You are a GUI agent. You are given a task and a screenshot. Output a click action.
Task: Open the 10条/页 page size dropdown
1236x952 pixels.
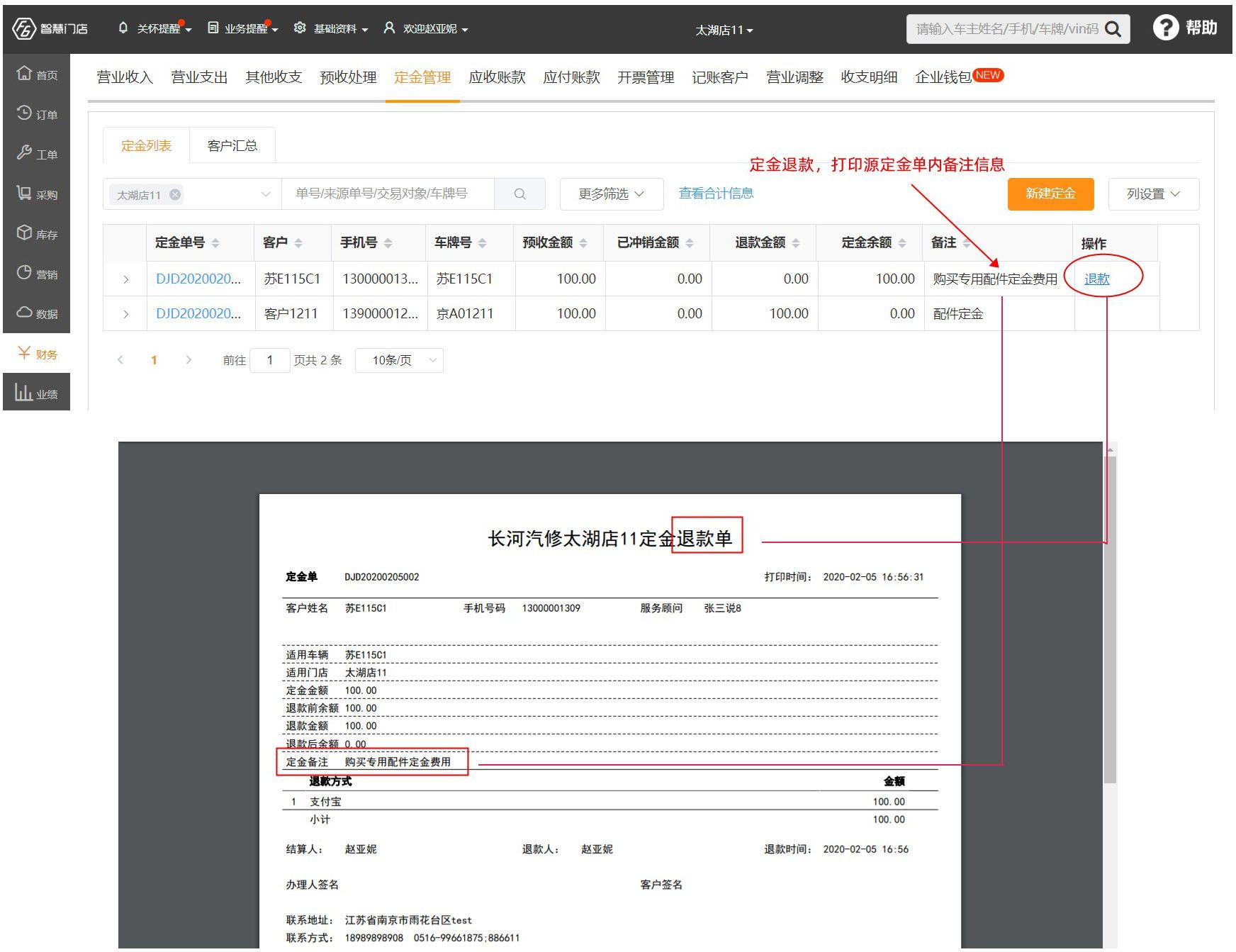pyautogui.click(x=399, y=360)
